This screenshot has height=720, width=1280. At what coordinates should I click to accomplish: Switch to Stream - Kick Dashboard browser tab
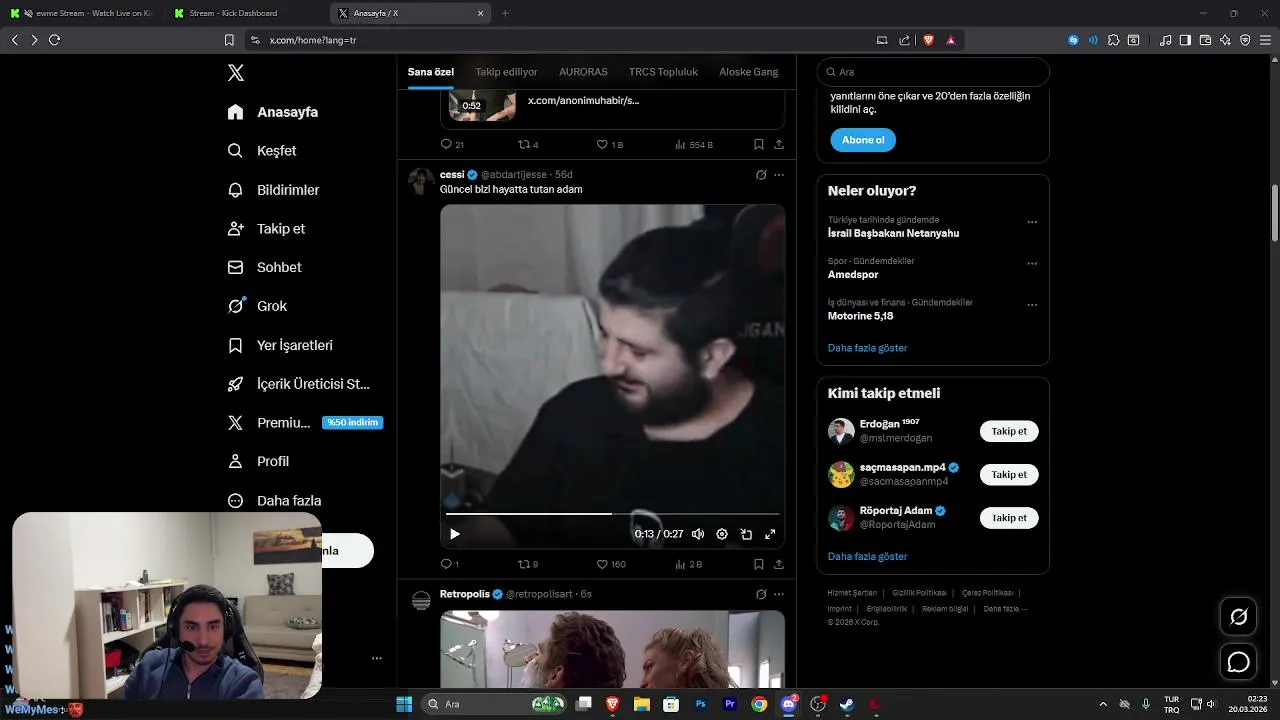[245, 13]
